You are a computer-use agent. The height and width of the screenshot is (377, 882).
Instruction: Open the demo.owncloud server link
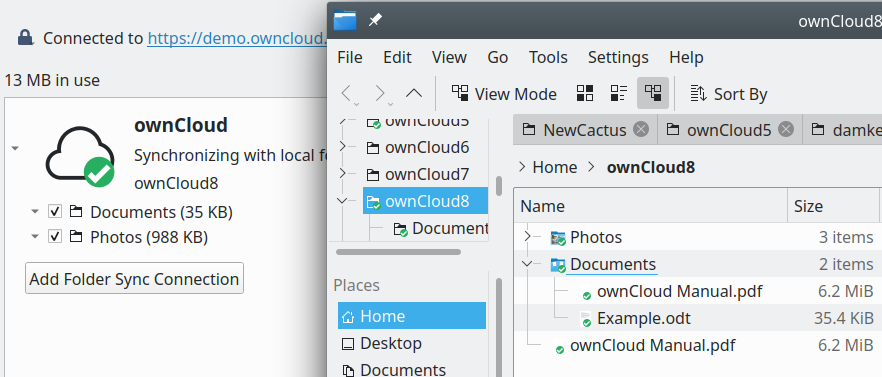pyautogui.click(x=237, y=38)
